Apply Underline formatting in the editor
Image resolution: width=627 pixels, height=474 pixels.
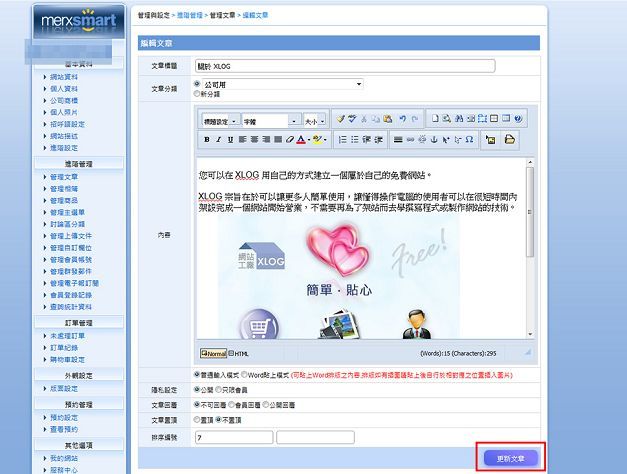point(230,140)
